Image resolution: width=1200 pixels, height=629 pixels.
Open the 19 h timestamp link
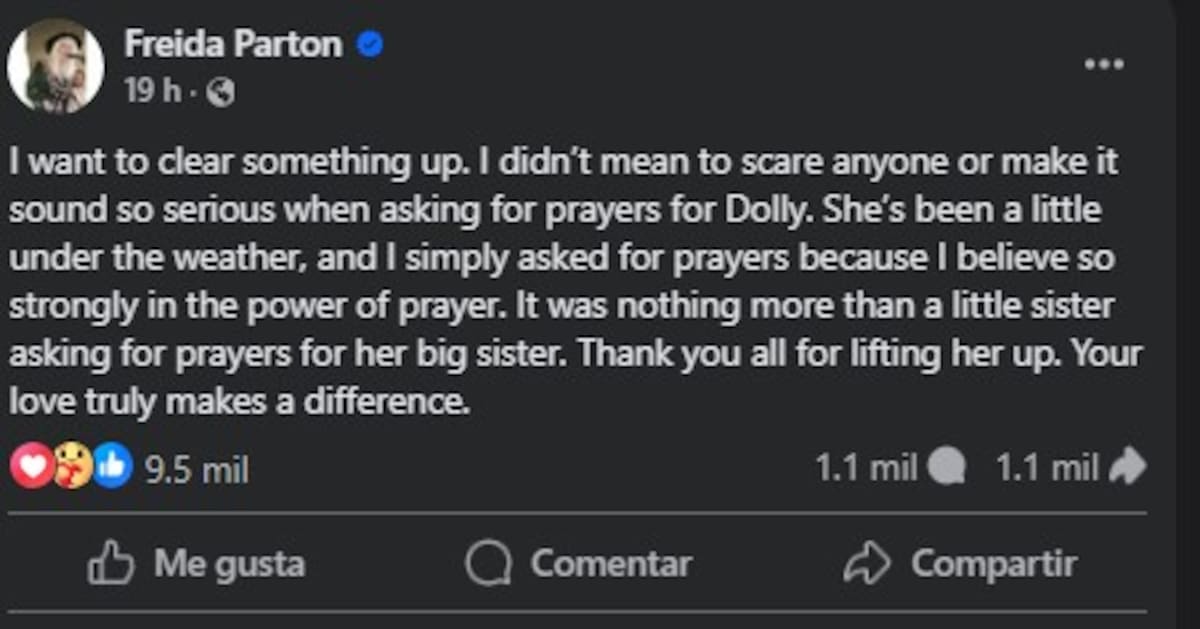152,92
